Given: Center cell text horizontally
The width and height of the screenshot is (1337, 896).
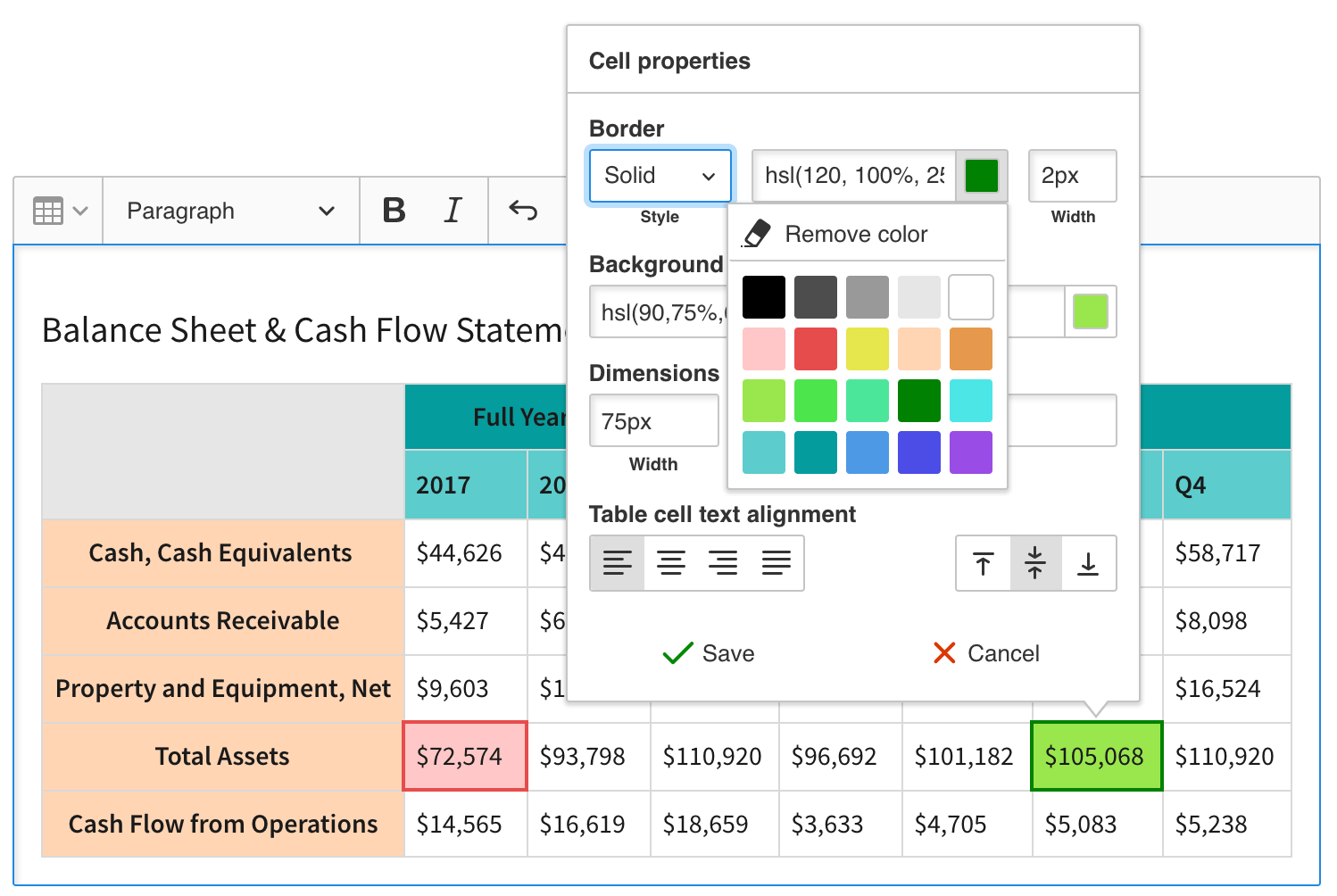Looking at the screenshot, I should click(670, 563).
